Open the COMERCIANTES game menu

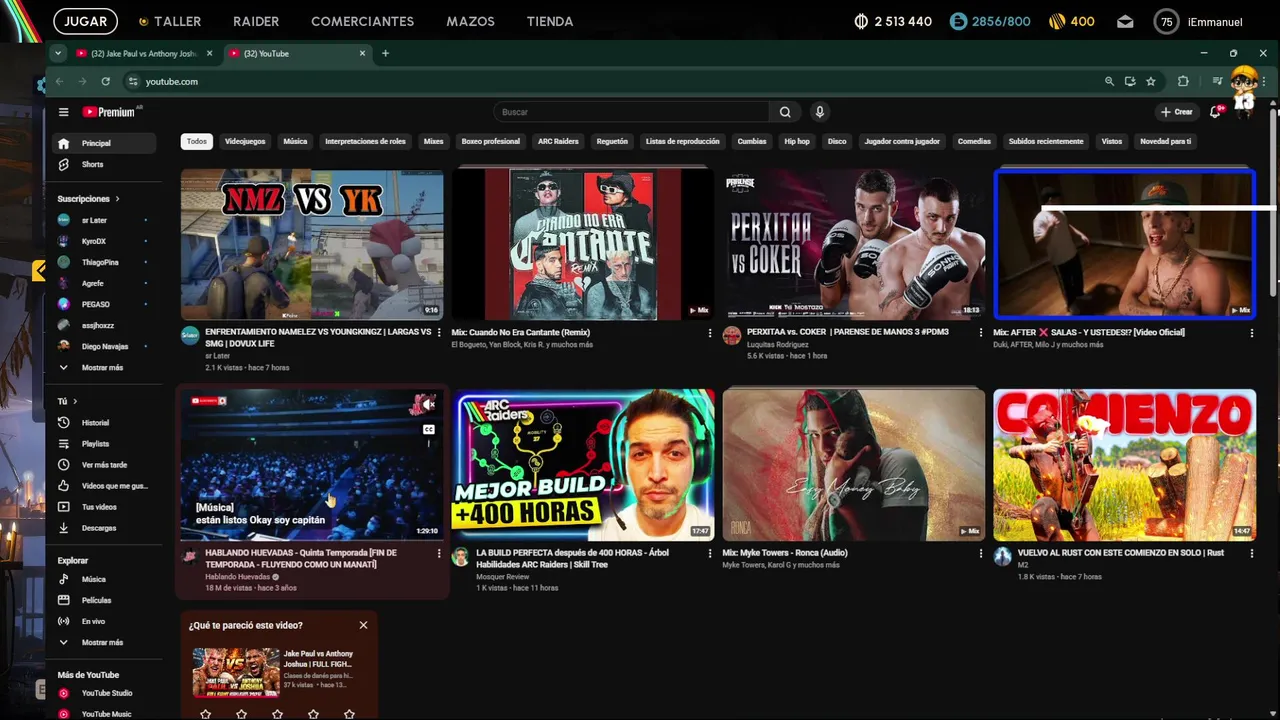362,21
